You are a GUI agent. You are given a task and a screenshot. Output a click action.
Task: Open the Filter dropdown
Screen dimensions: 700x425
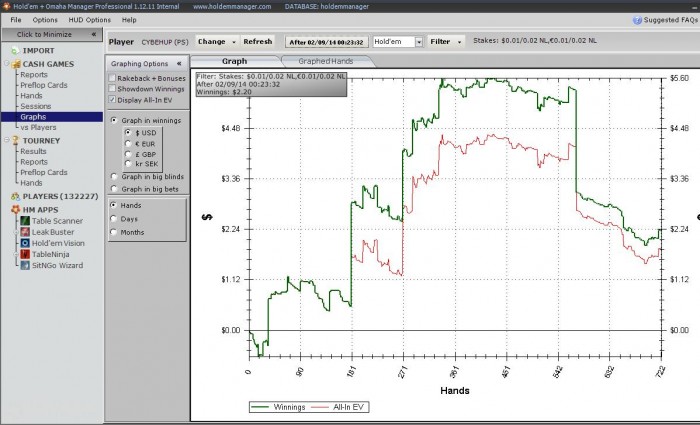(x=446, y=42)
